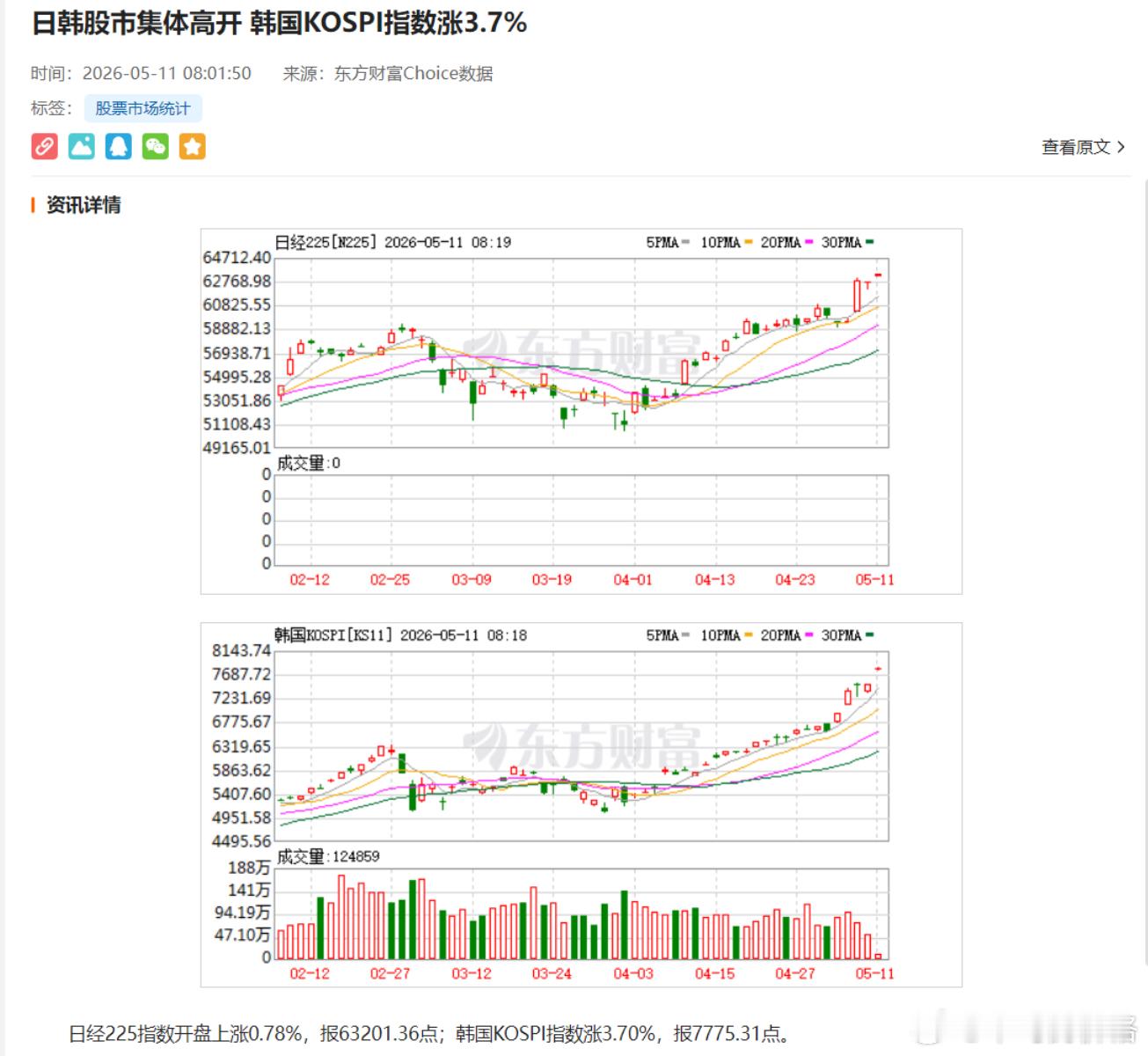Click the 日经225[N225] chart title
Viewport: 1148px width, 1056px height.
[325, 242]
